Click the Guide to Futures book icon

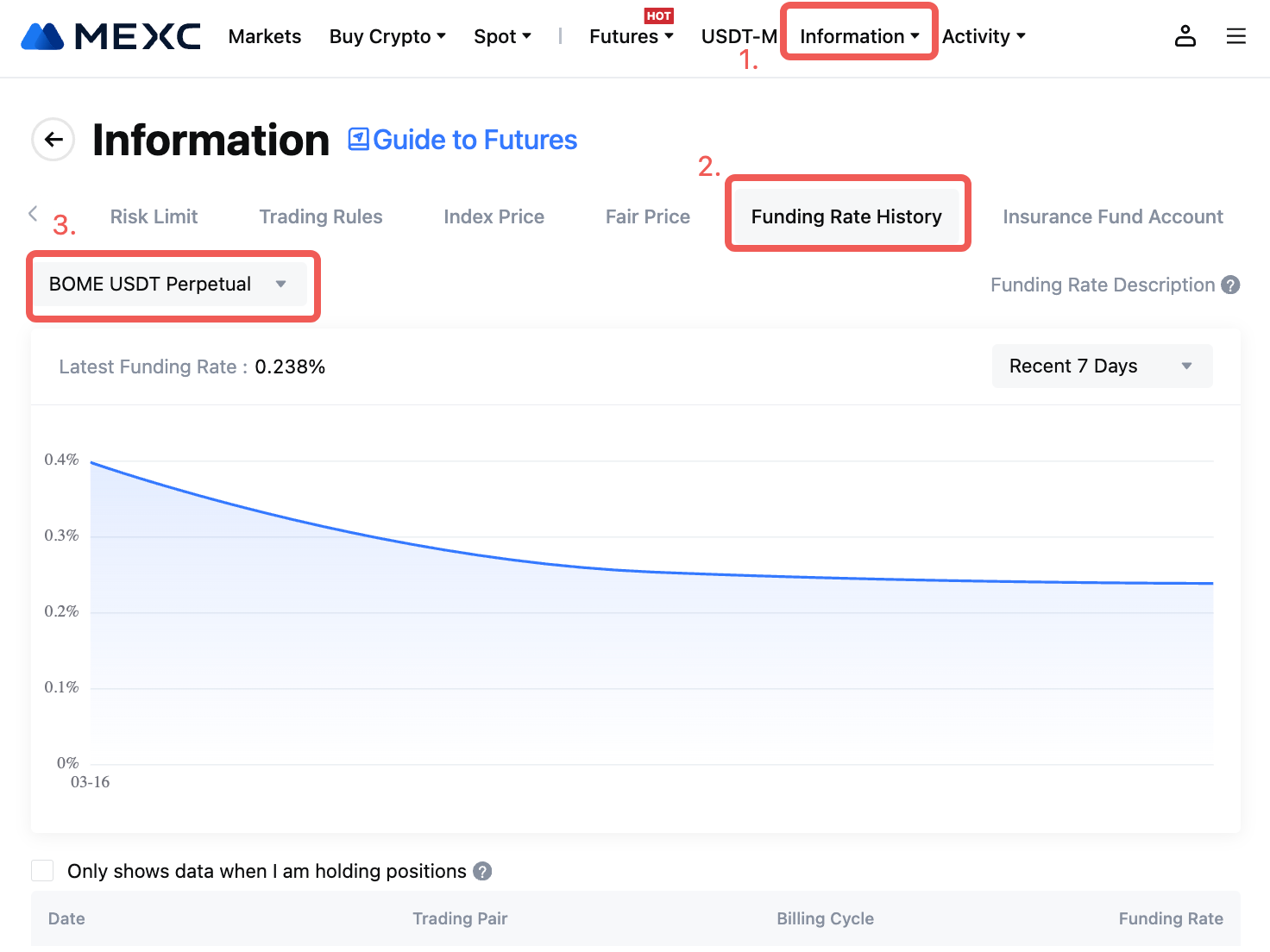[358, 140]
